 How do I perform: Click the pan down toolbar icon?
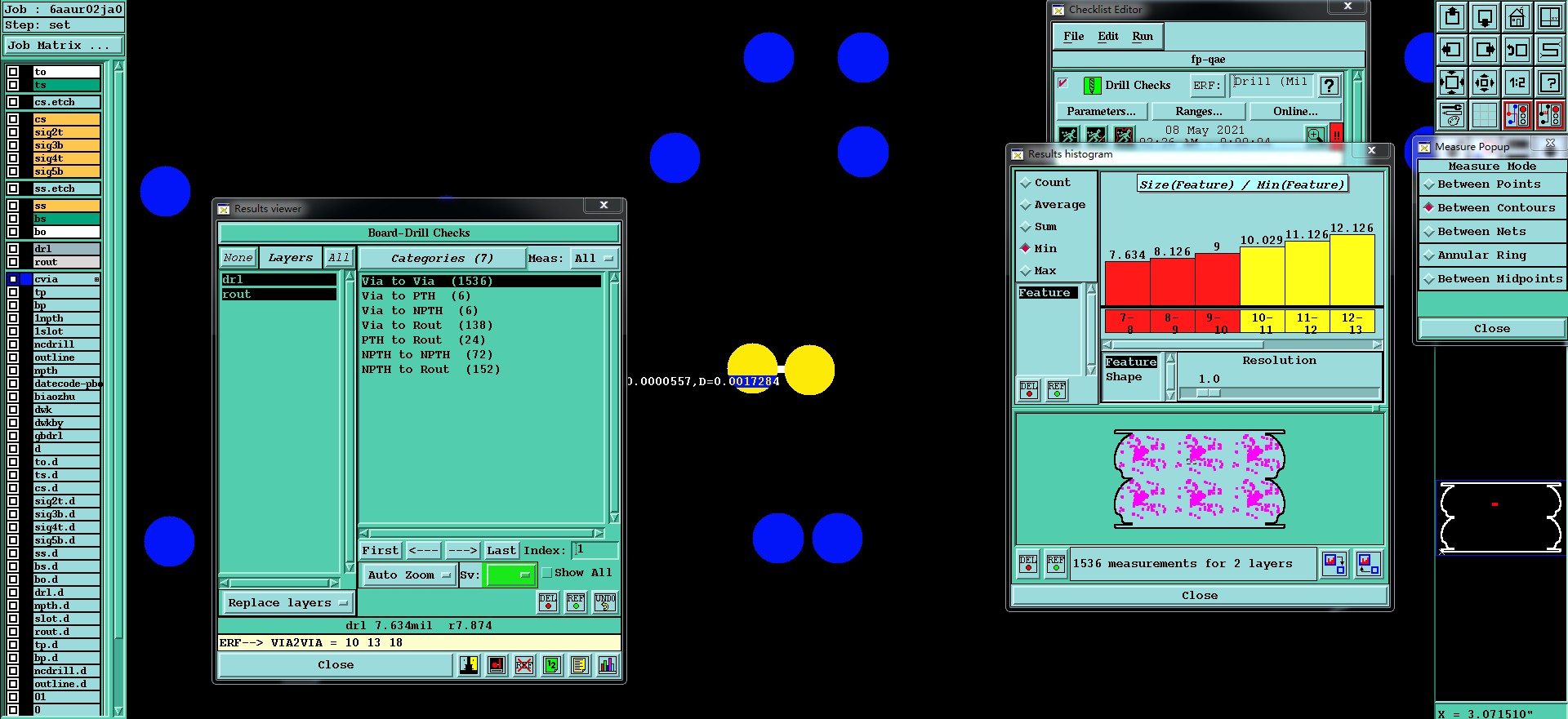(x=1485, y=17)
